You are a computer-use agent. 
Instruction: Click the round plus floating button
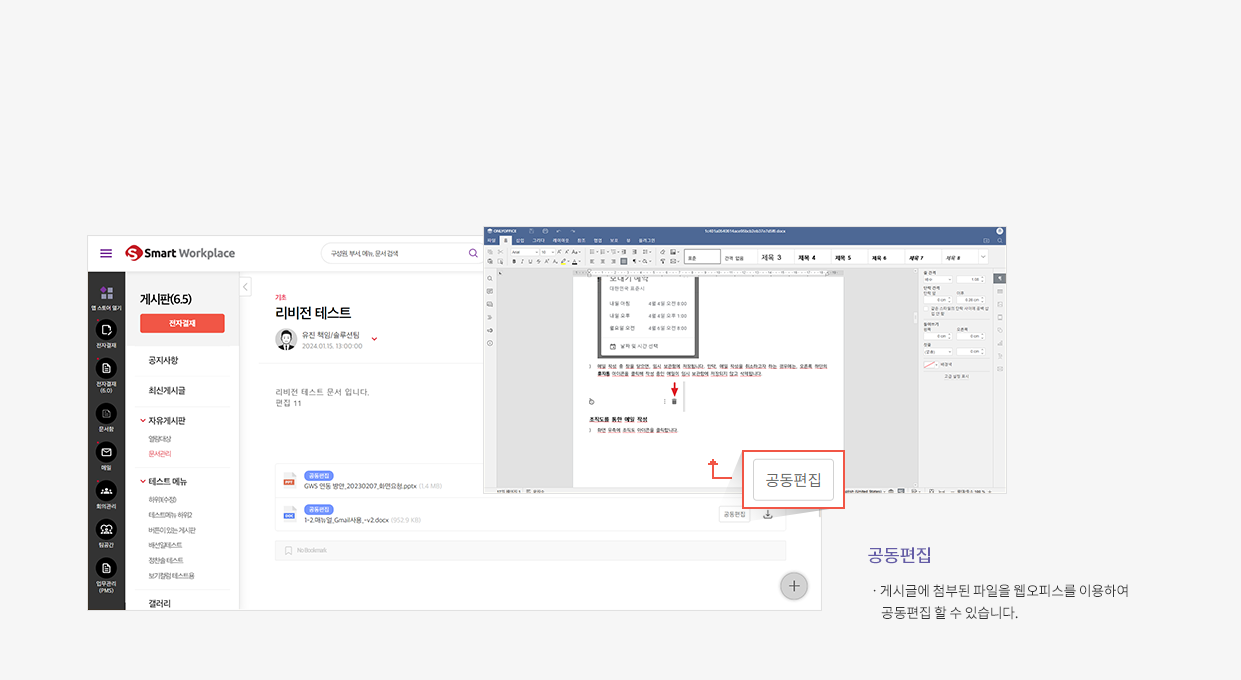[x=794, y=586]
